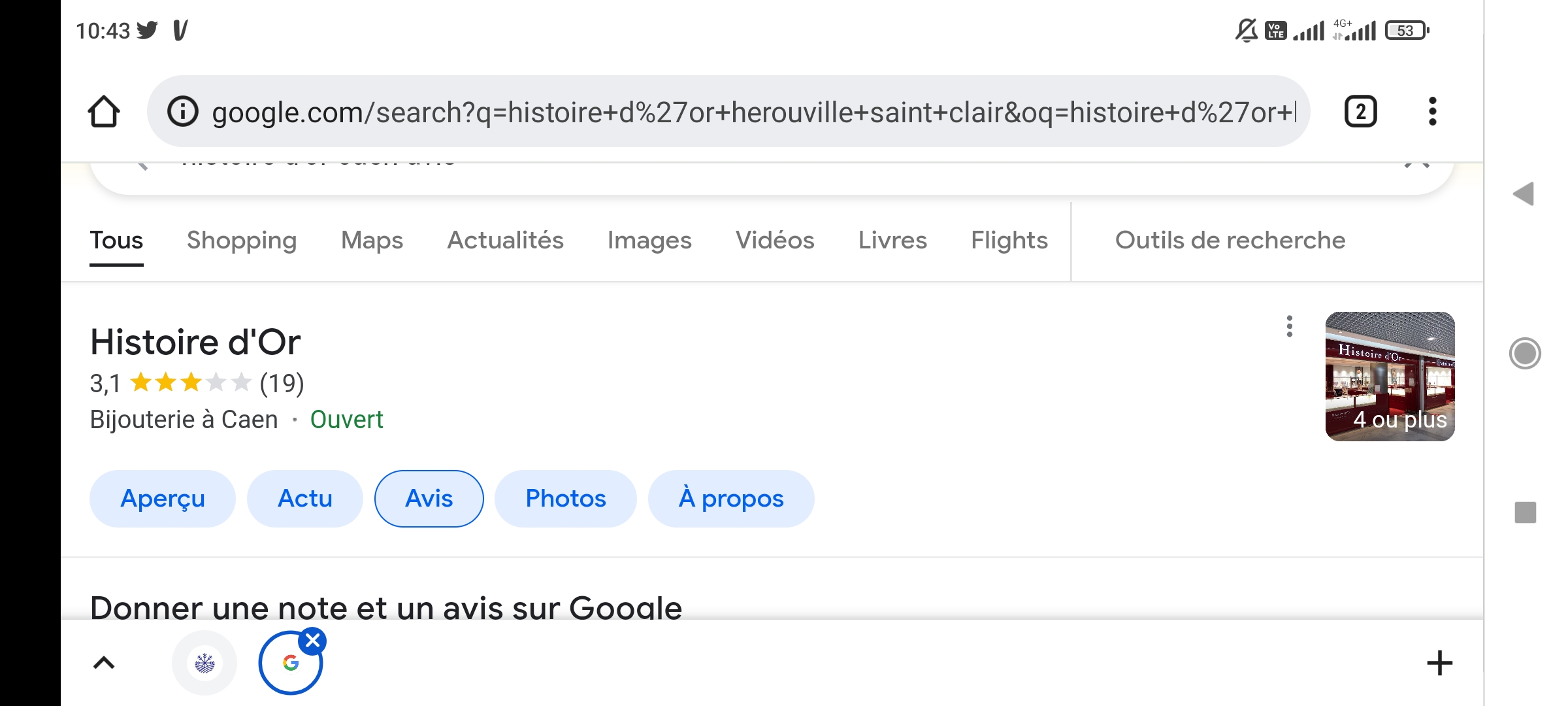Add a new tab with plus button
1568x706 pixels.
pyautogui.click(x=1439, y=663)
